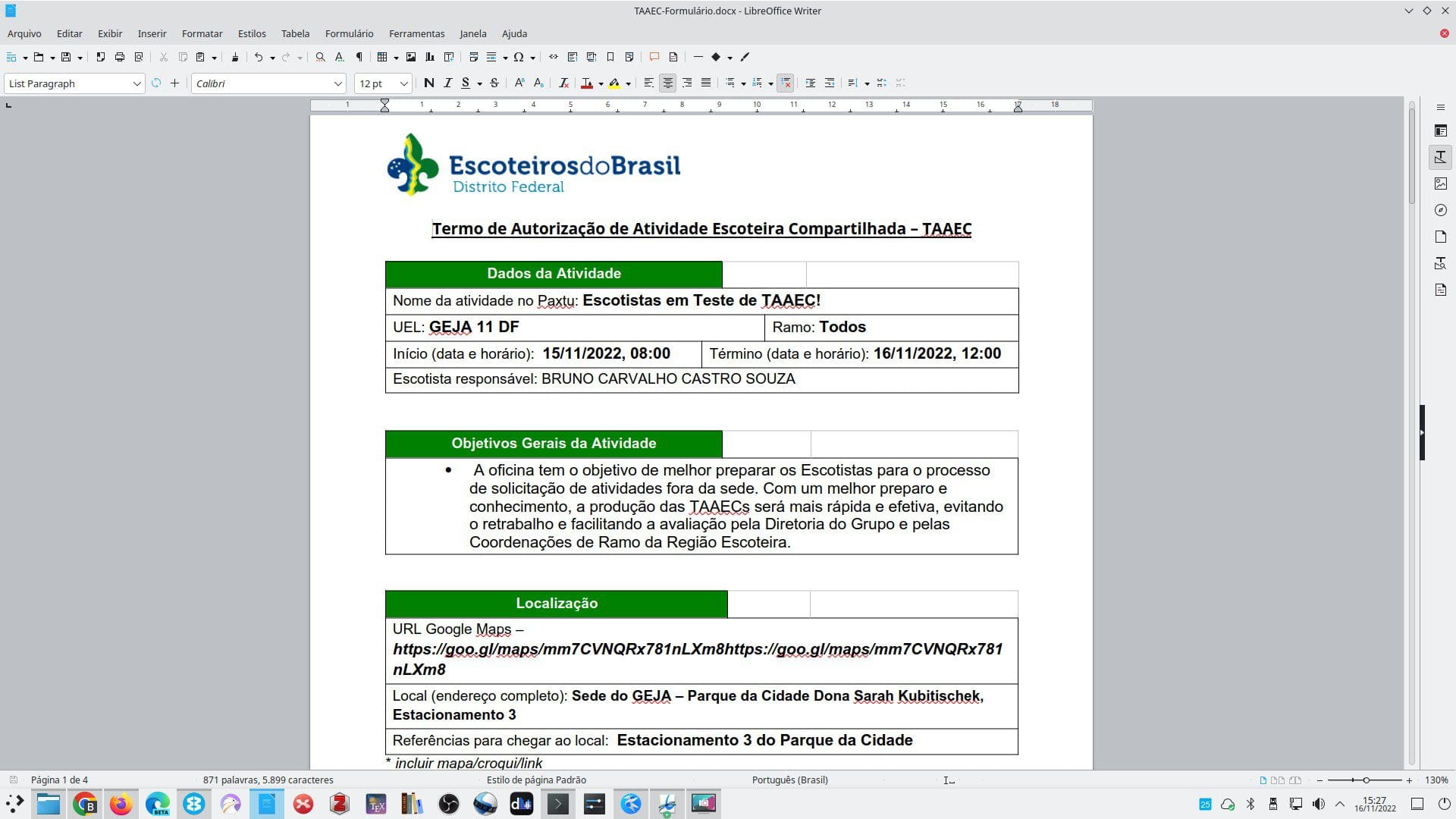
Task: Click the Print document icon
Action: (x=119, y=57)
